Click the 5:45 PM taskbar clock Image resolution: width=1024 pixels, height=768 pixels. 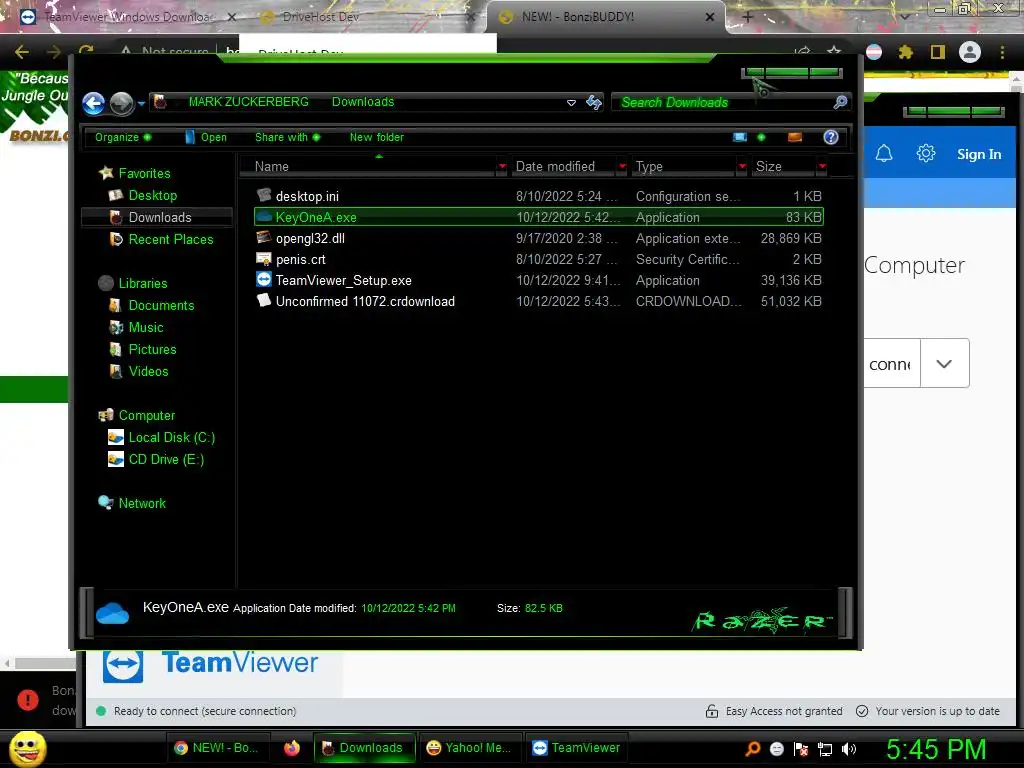pyautogui.click(x=936, y=749)
